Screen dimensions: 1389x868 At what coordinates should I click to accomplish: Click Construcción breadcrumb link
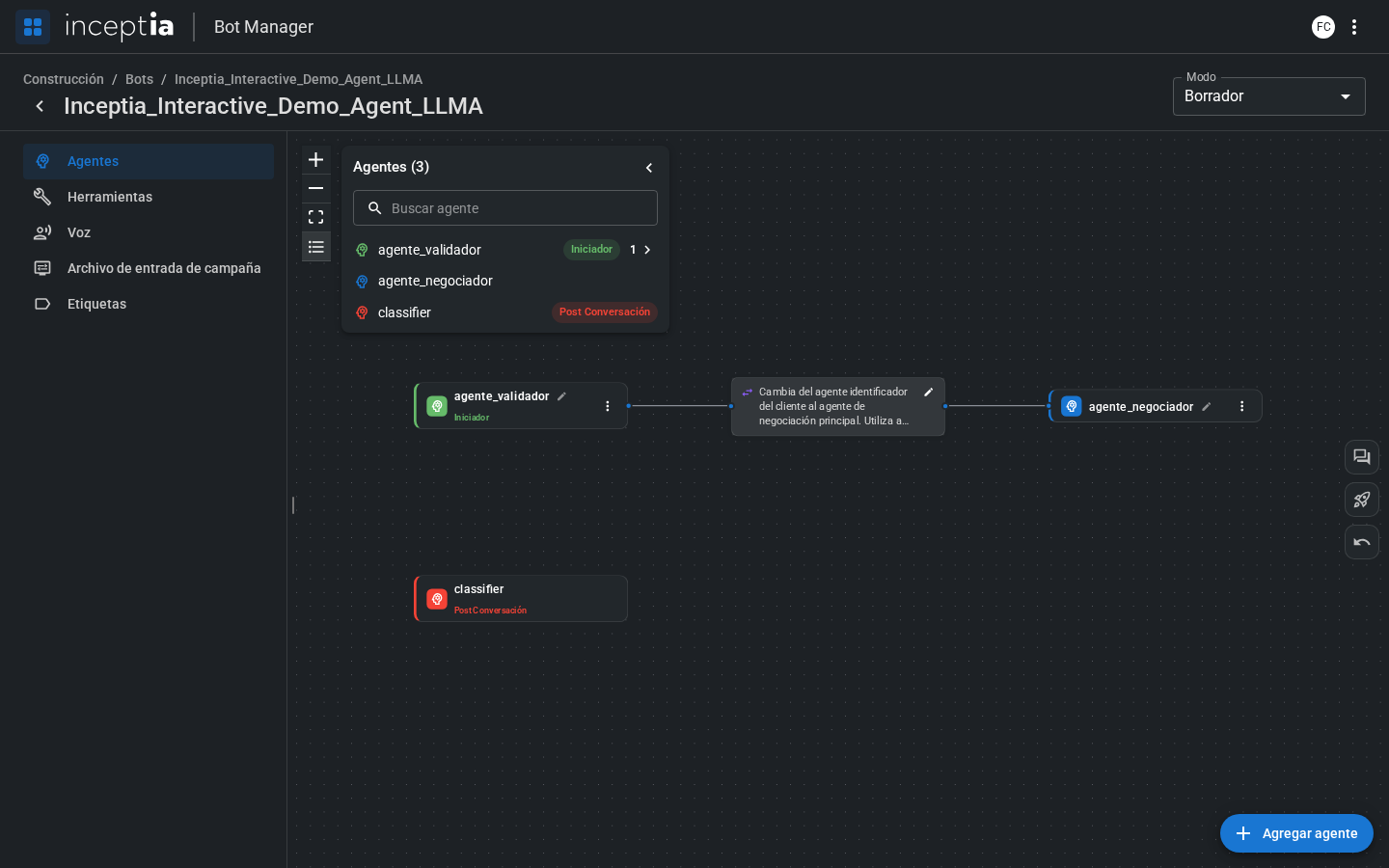tap(64, 79)
